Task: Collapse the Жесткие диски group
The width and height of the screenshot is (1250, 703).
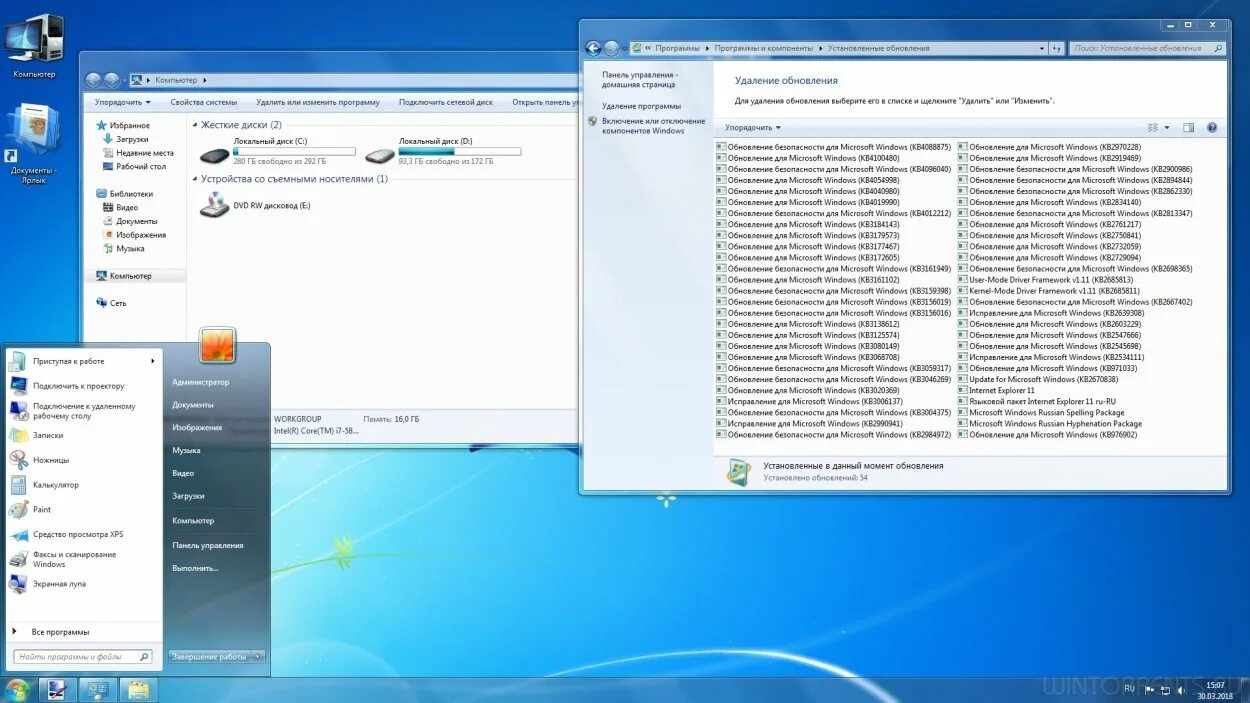Action: click(x=195, y=125)
